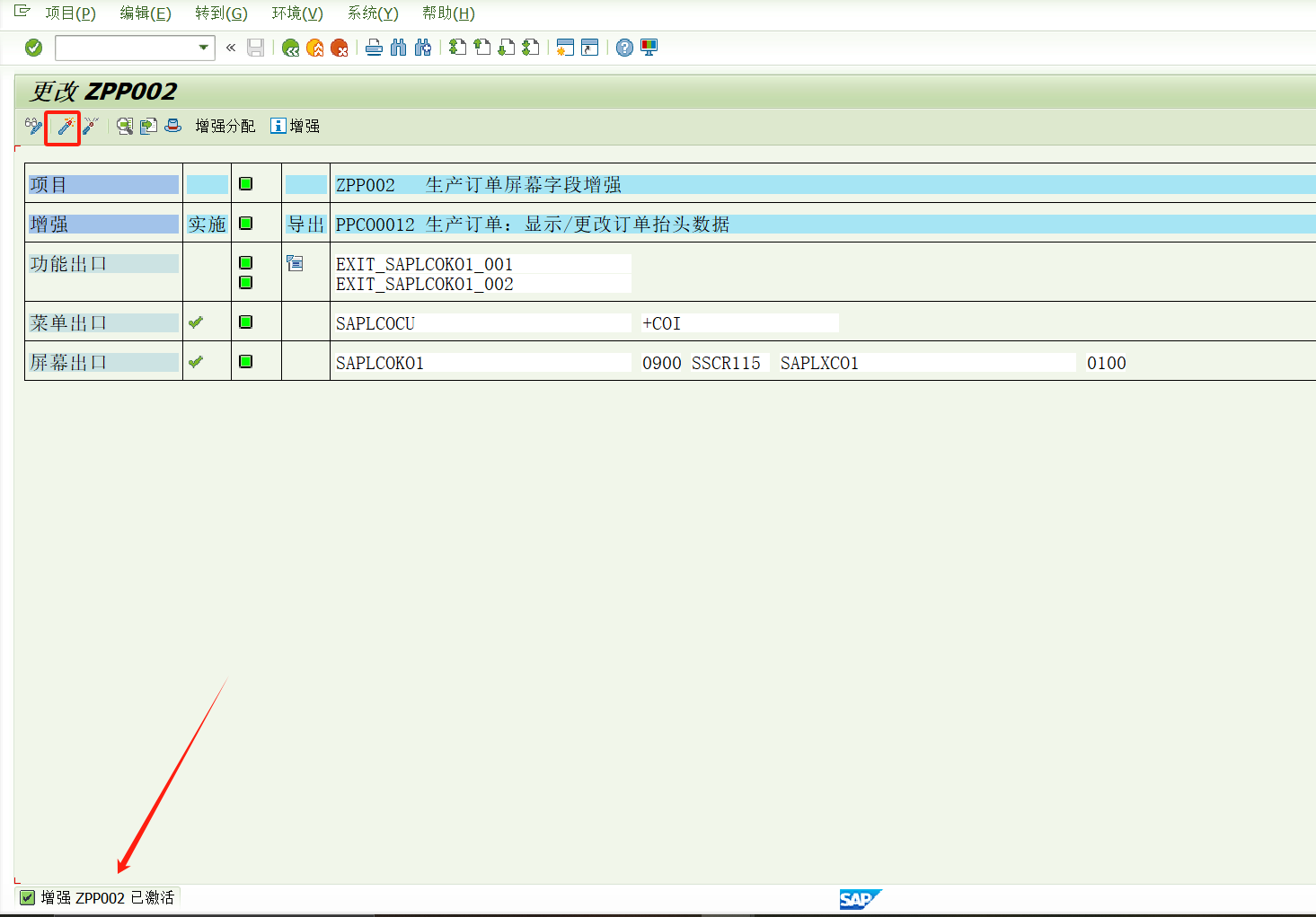This screenshot has width=1316, height=917.
Task: Select the 菜单出口 row label
Action: (103, 322)
